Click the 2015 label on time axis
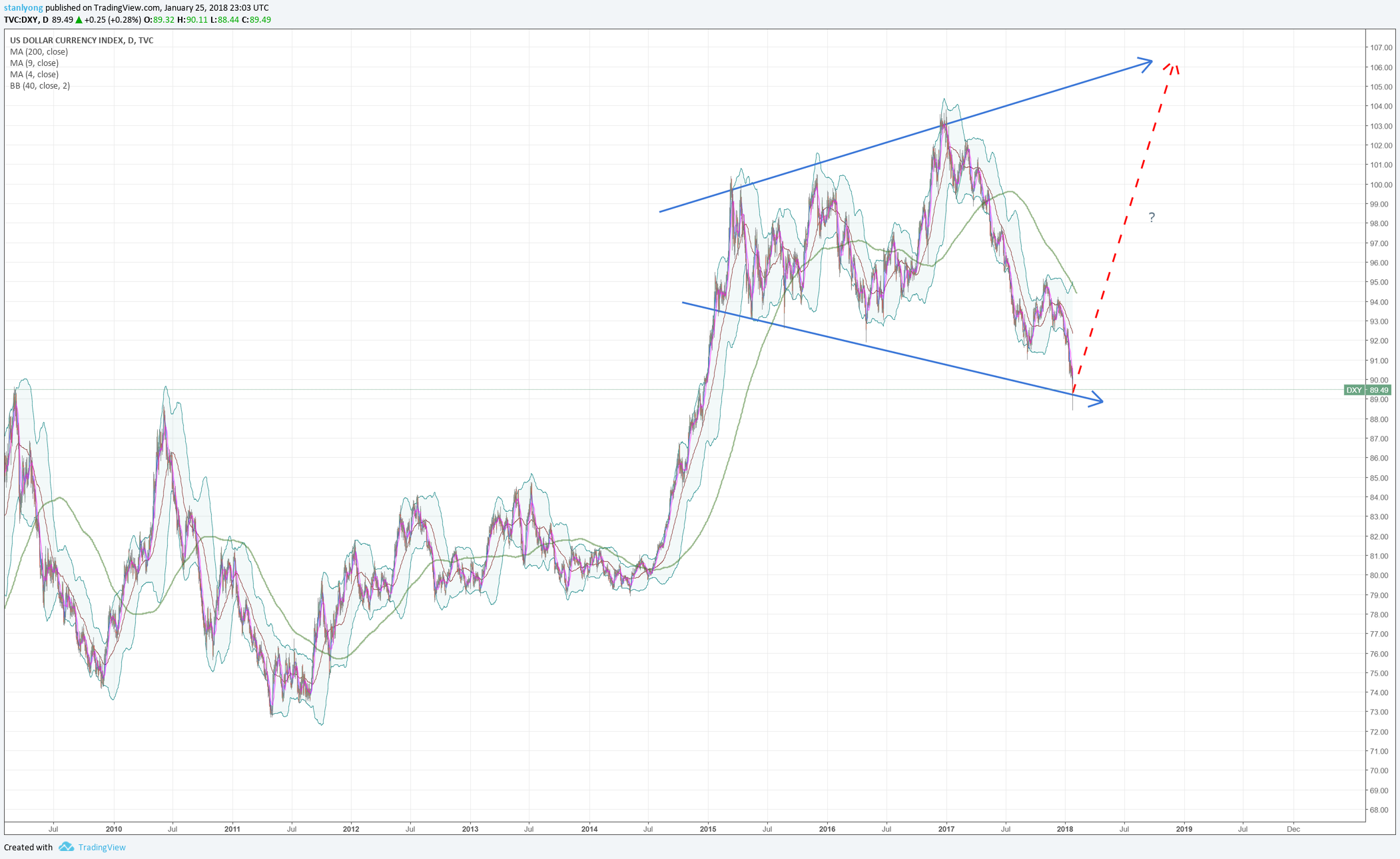Viewport: 1400px width, 859px height. tap(708, 829)
